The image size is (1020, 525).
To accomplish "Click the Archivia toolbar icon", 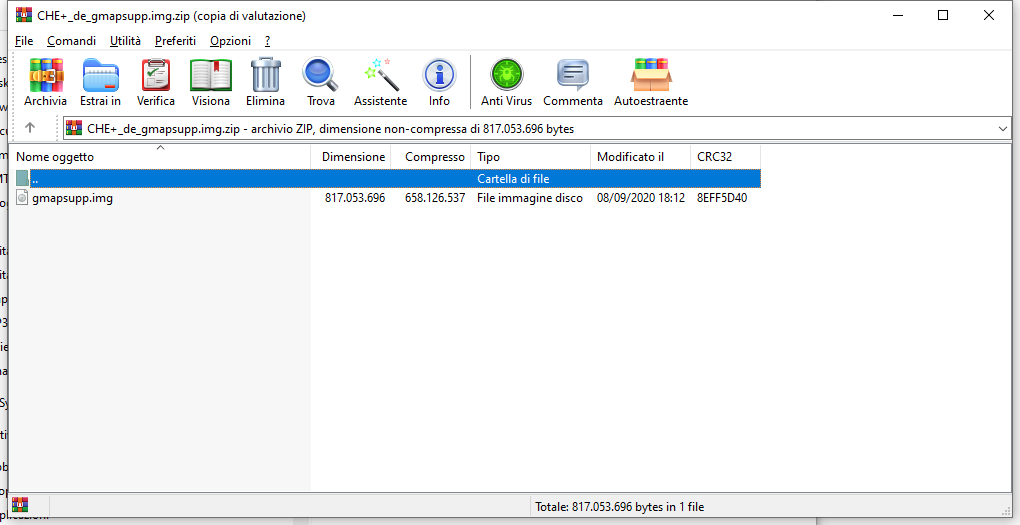I will tap(45, 82).
